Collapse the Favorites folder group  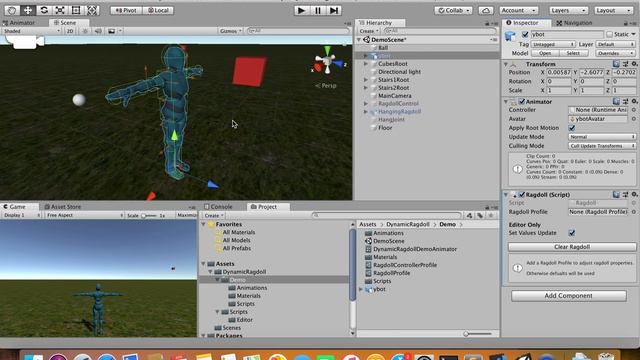pyautogui.click(x=203, y=224)
